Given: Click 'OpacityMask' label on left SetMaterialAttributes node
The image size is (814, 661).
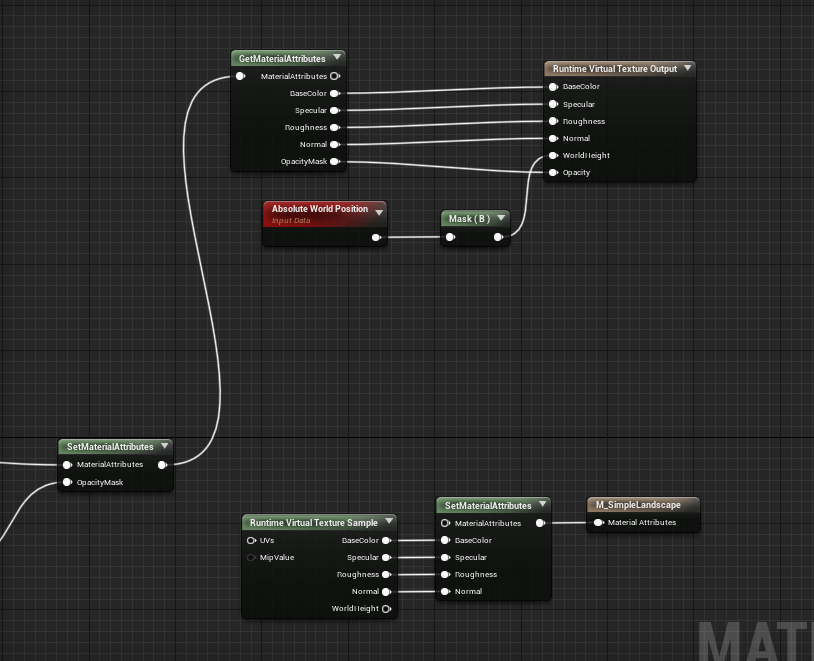Looking at the screenshot, I should 100,482.
